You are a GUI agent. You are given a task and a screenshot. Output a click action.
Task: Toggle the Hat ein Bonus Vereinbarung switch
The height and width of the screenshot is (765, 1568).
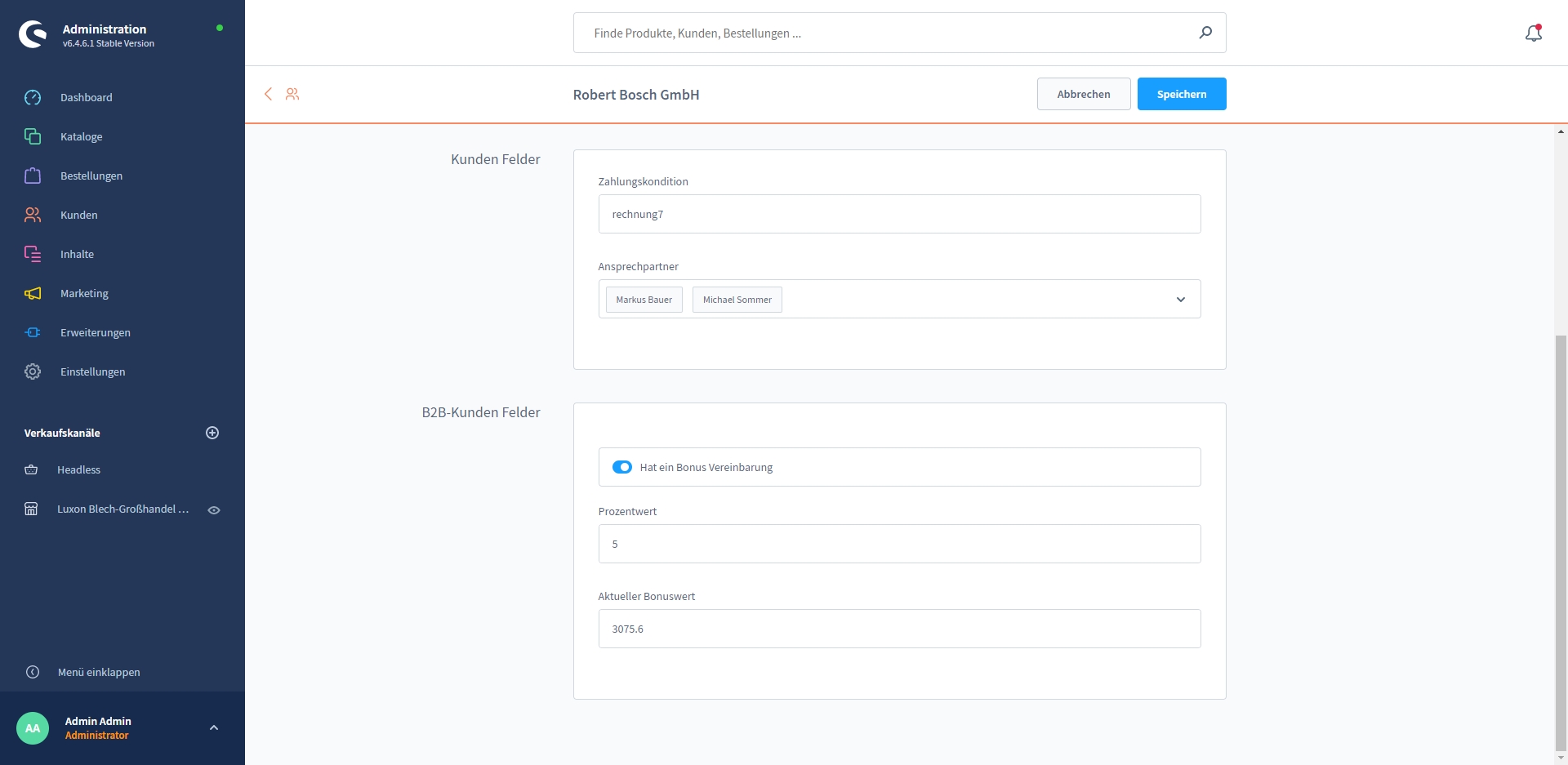(x=621, y=467)
